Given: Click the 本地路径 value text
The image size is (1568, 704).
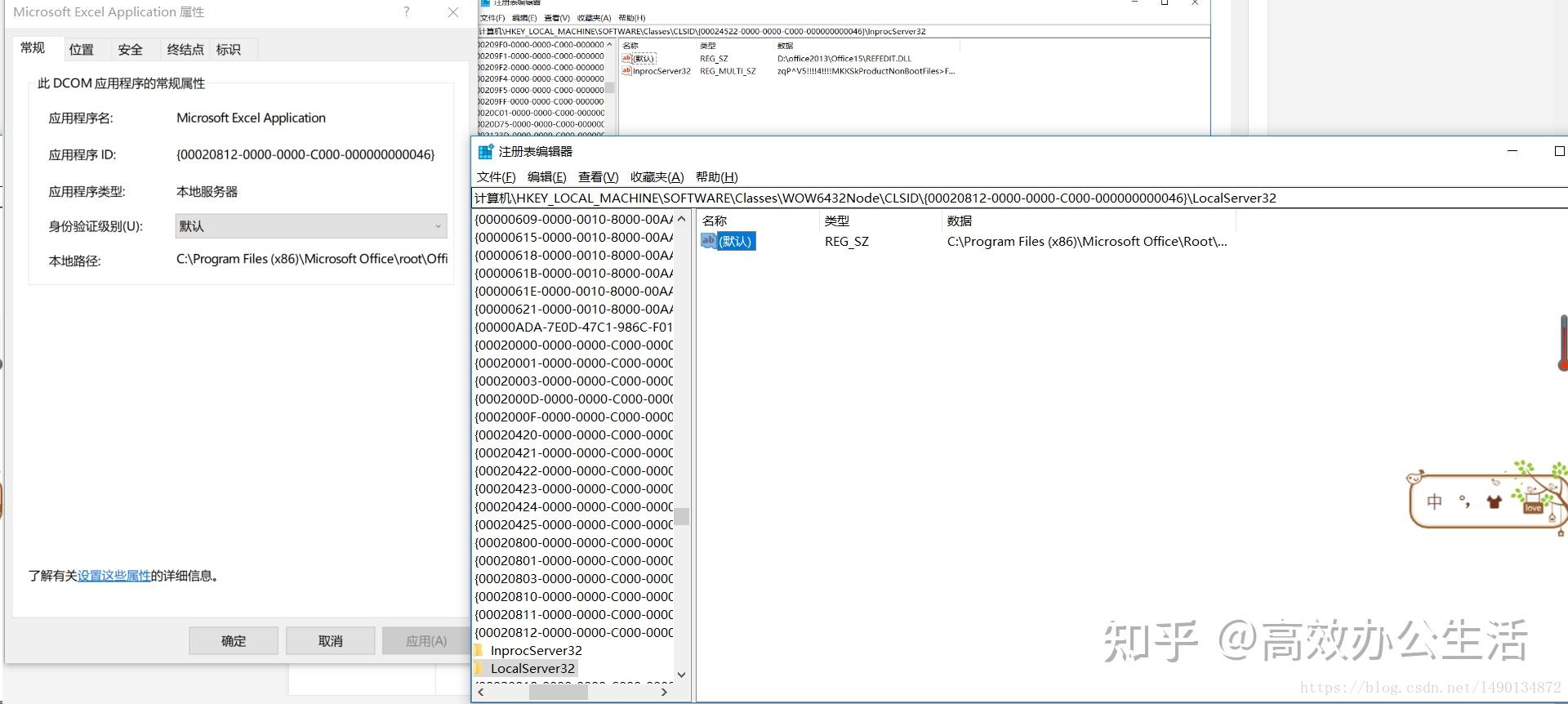Looking at the screenshot, I should (x=312, y=259).
